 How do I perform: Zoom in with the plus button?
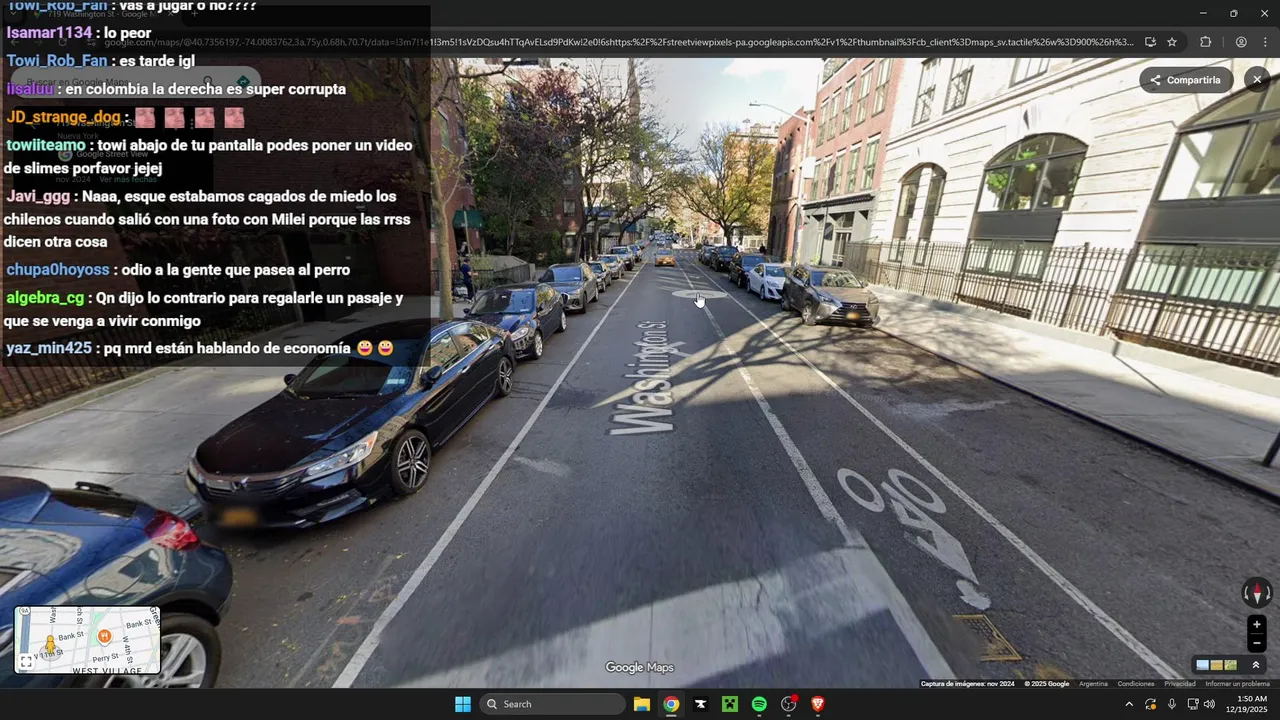click(x=1257, y=625)
